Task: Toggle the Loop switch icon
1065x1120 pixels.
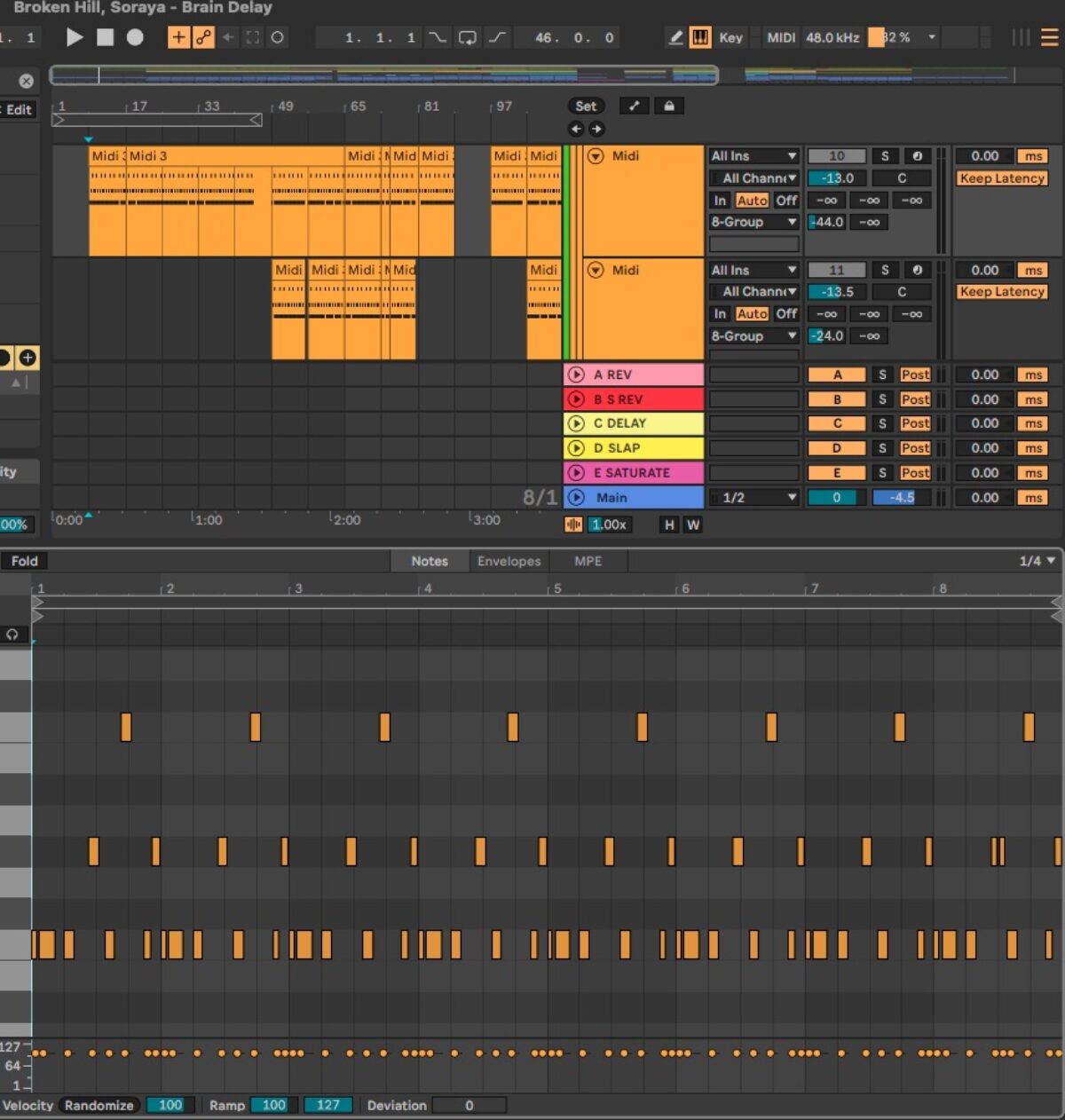Action: click(x=467, y=37)
